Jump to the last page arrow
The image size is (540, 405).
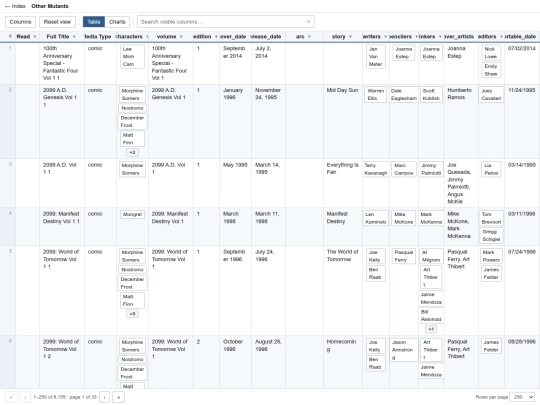118,397
